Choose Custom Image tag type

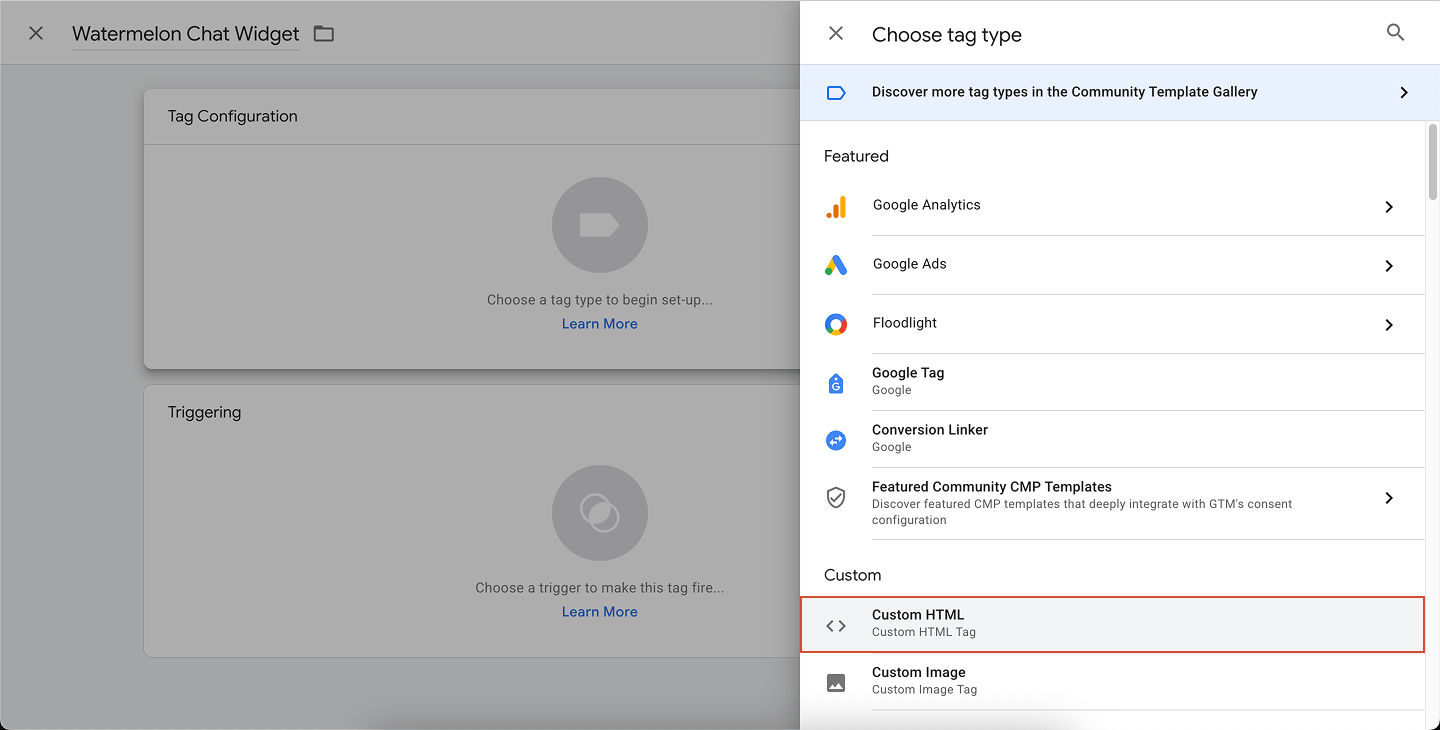[x=1112, y=681]
